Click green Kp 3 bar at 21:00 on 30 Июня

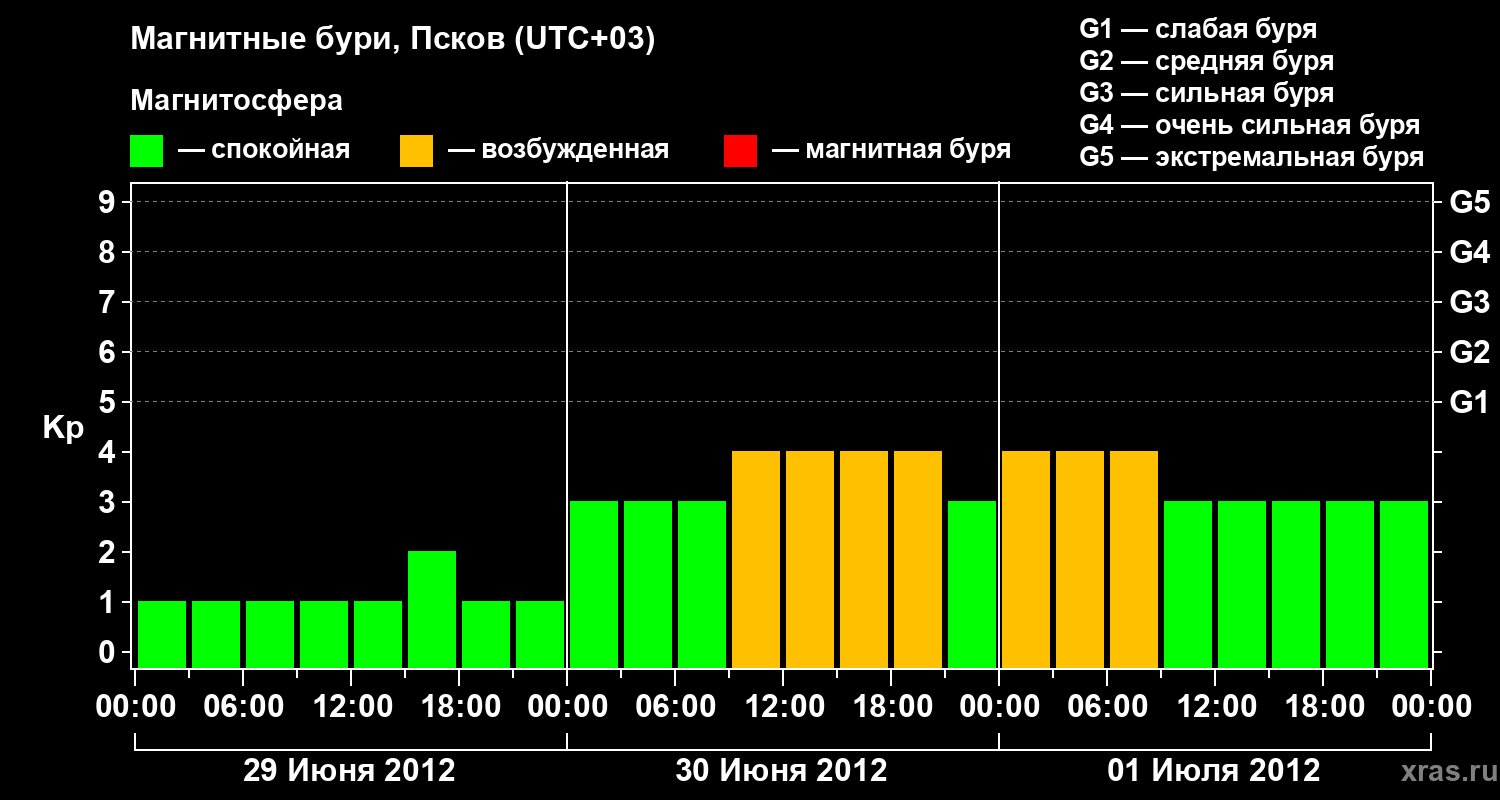pyautogui.click(x=972, y=584)
